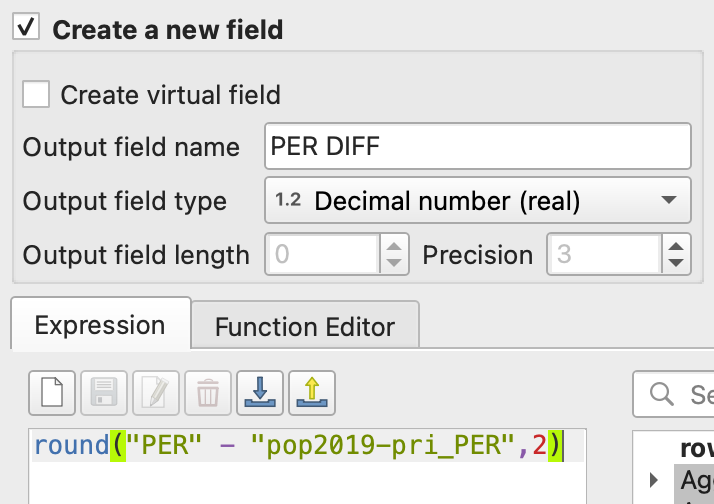Click the Precision number field

pos(603,254)
